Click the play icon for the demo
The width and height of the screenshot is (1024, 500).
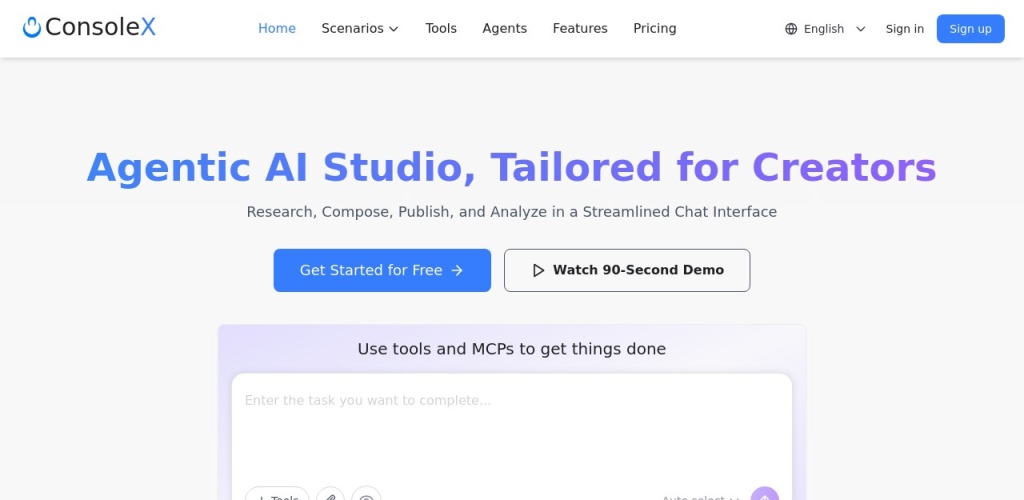(538, 270)
